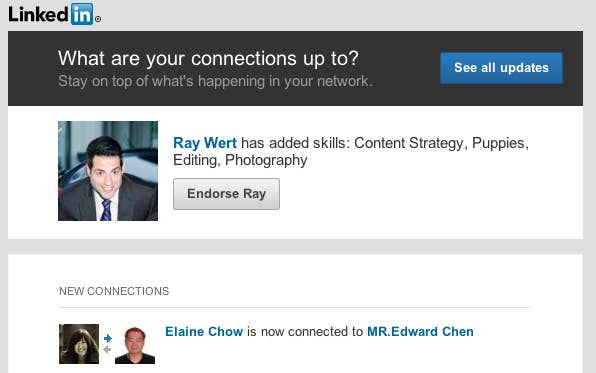The image size is (596, 373).
Task: Click the LinkedIn logo at top
Action: [54, 14]
